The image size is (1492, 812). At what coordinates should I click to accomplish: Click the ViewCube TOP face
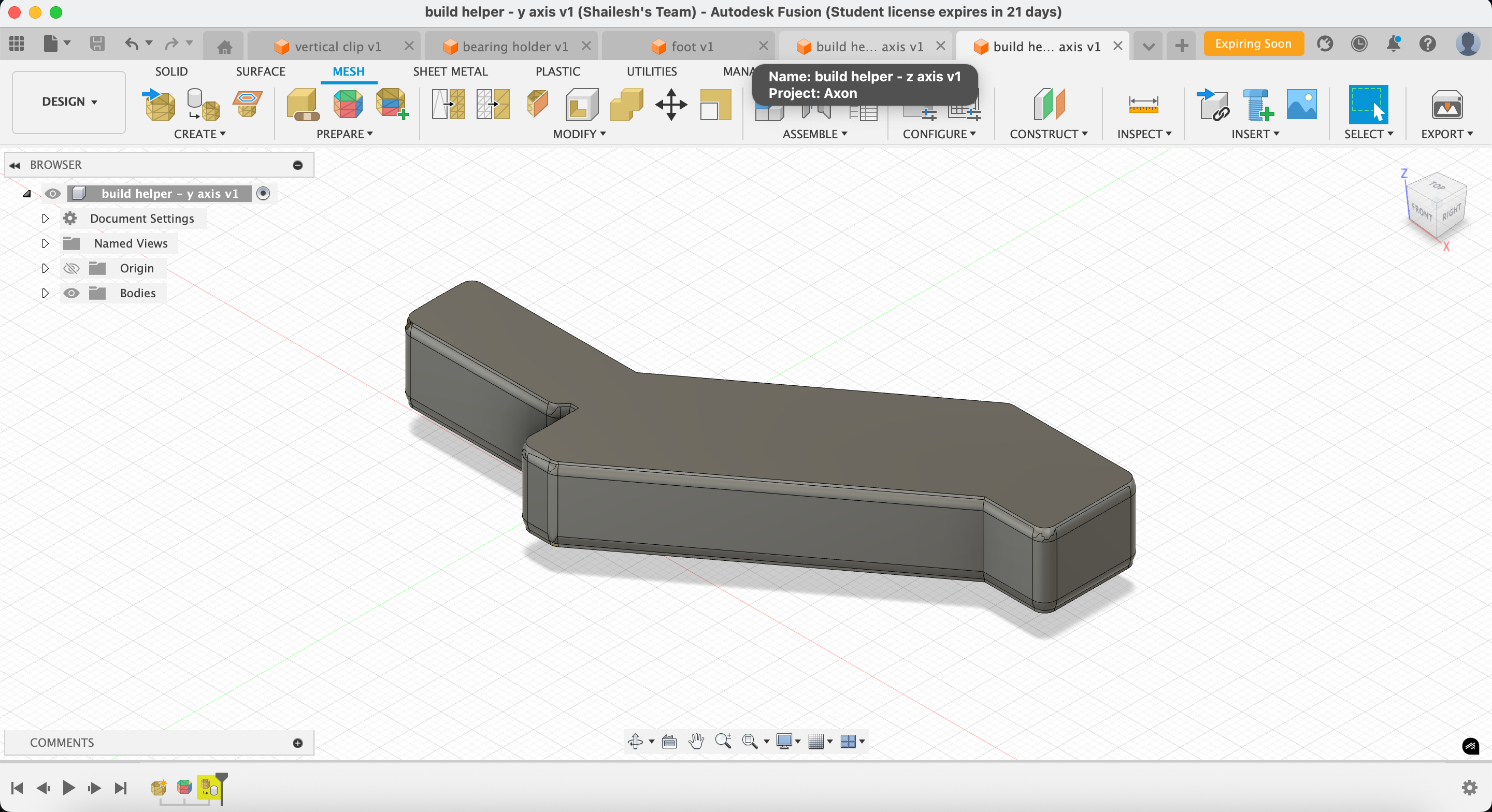(1438, 186)
